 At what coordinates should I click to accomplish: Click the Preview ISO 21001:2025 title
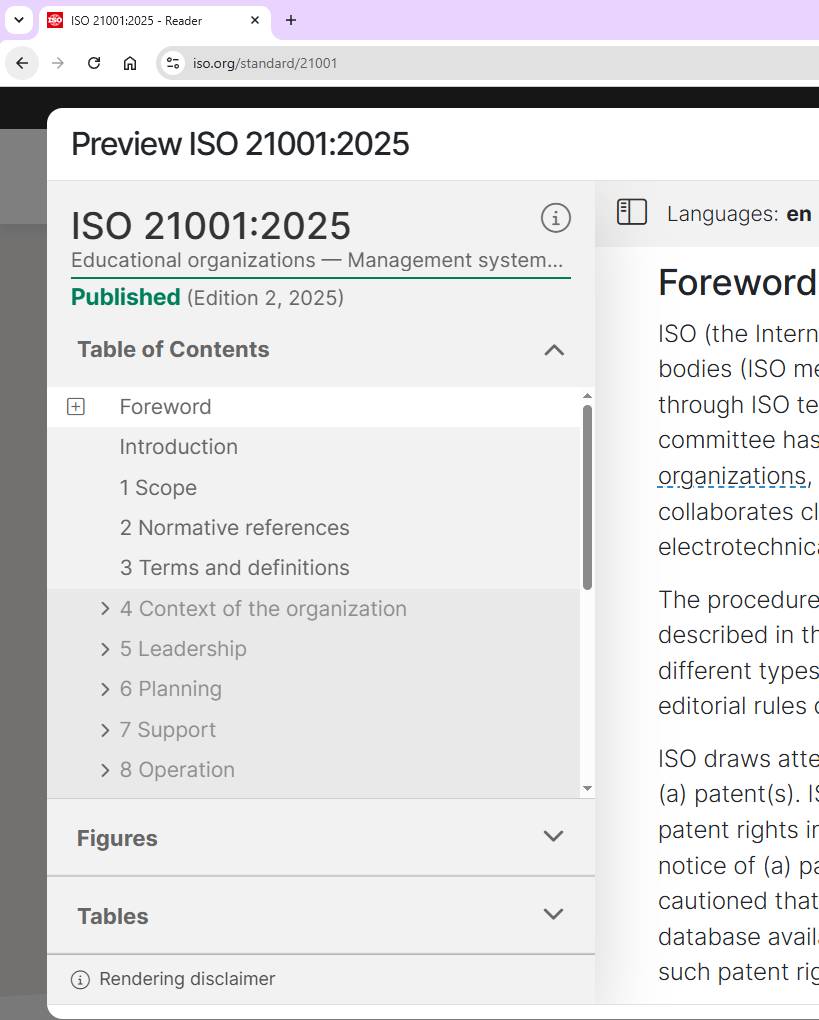(240, 144)
